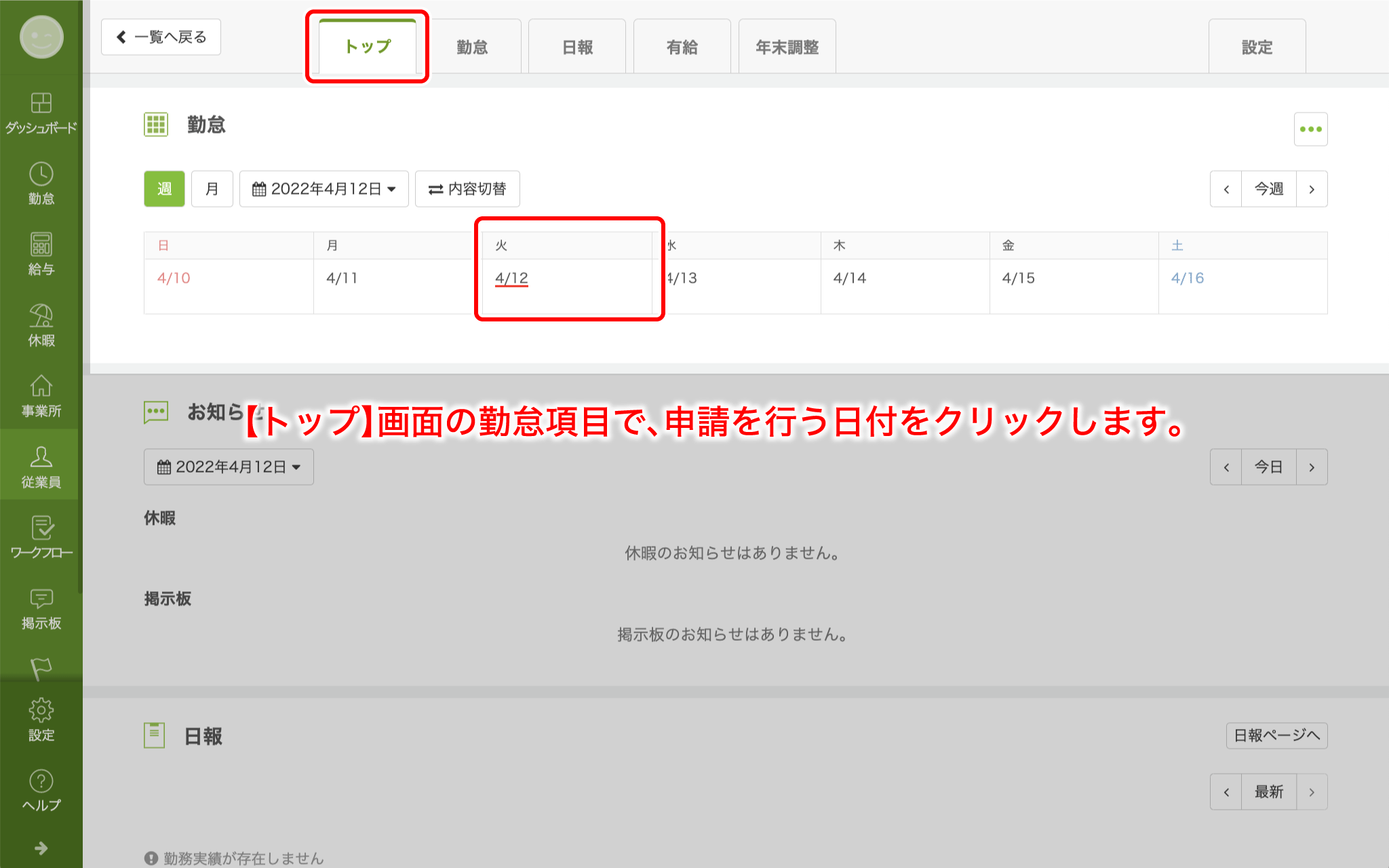Click the 4/12 date in calendar
The width and height of the screenshot is (1389, 868).
tap(511, 278)
